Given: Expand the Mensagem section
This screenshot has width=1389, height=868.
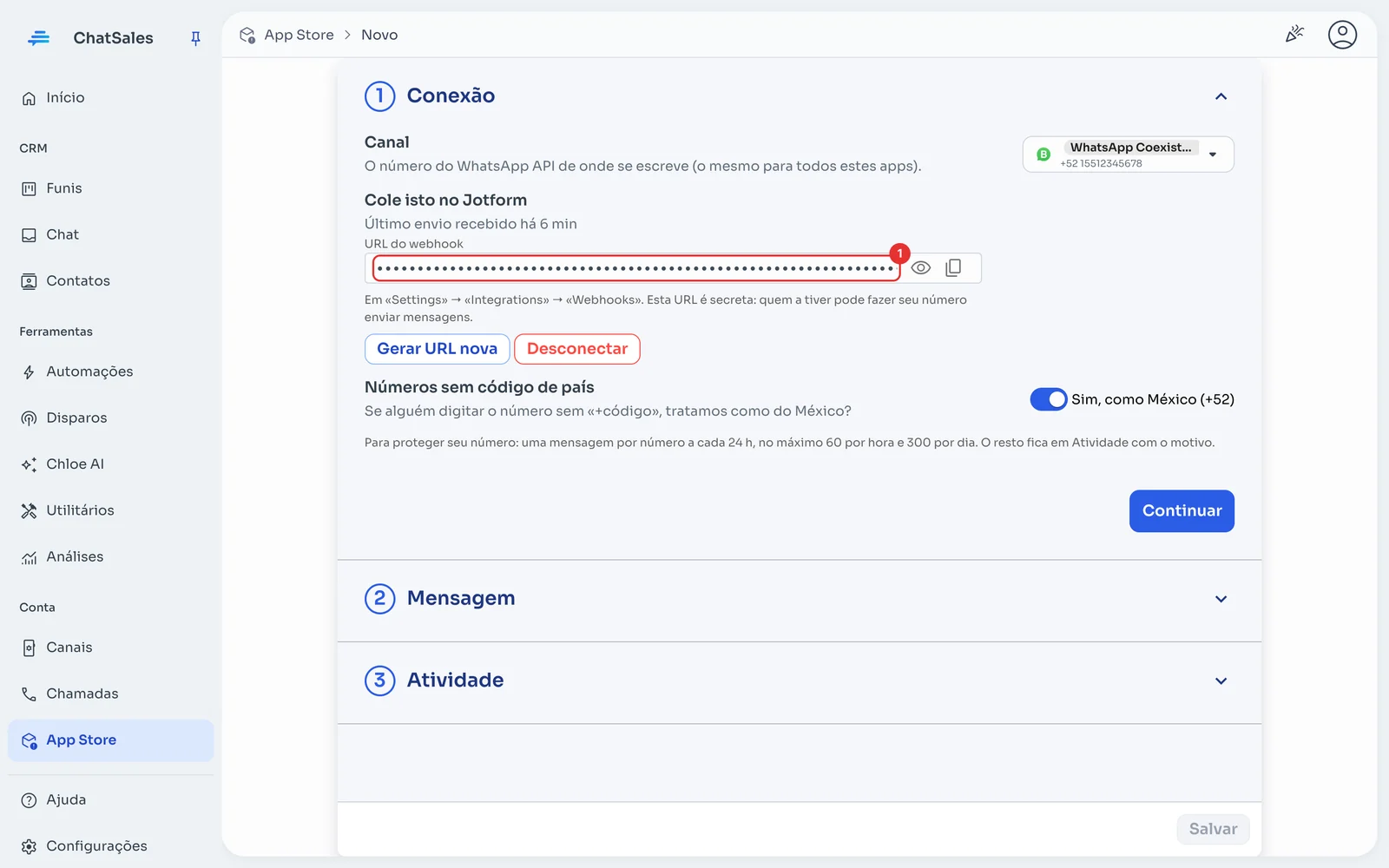Looking at the screenshot, I should point(799,599).
